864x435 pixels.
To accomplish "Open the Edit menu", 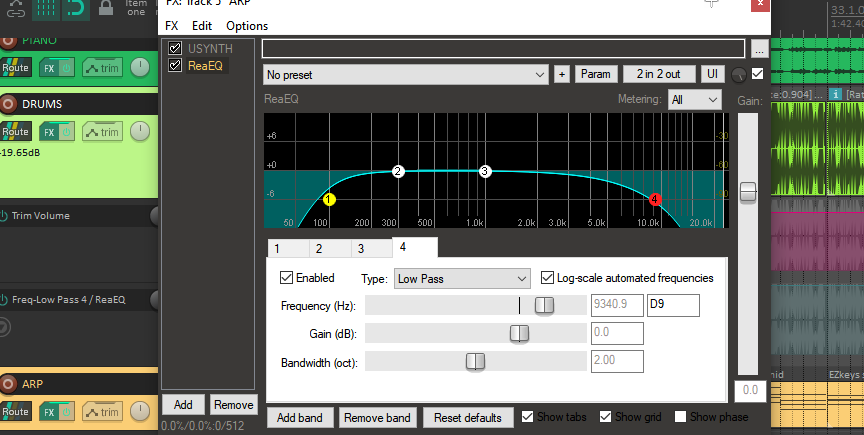I will click(x=202, y=26).
